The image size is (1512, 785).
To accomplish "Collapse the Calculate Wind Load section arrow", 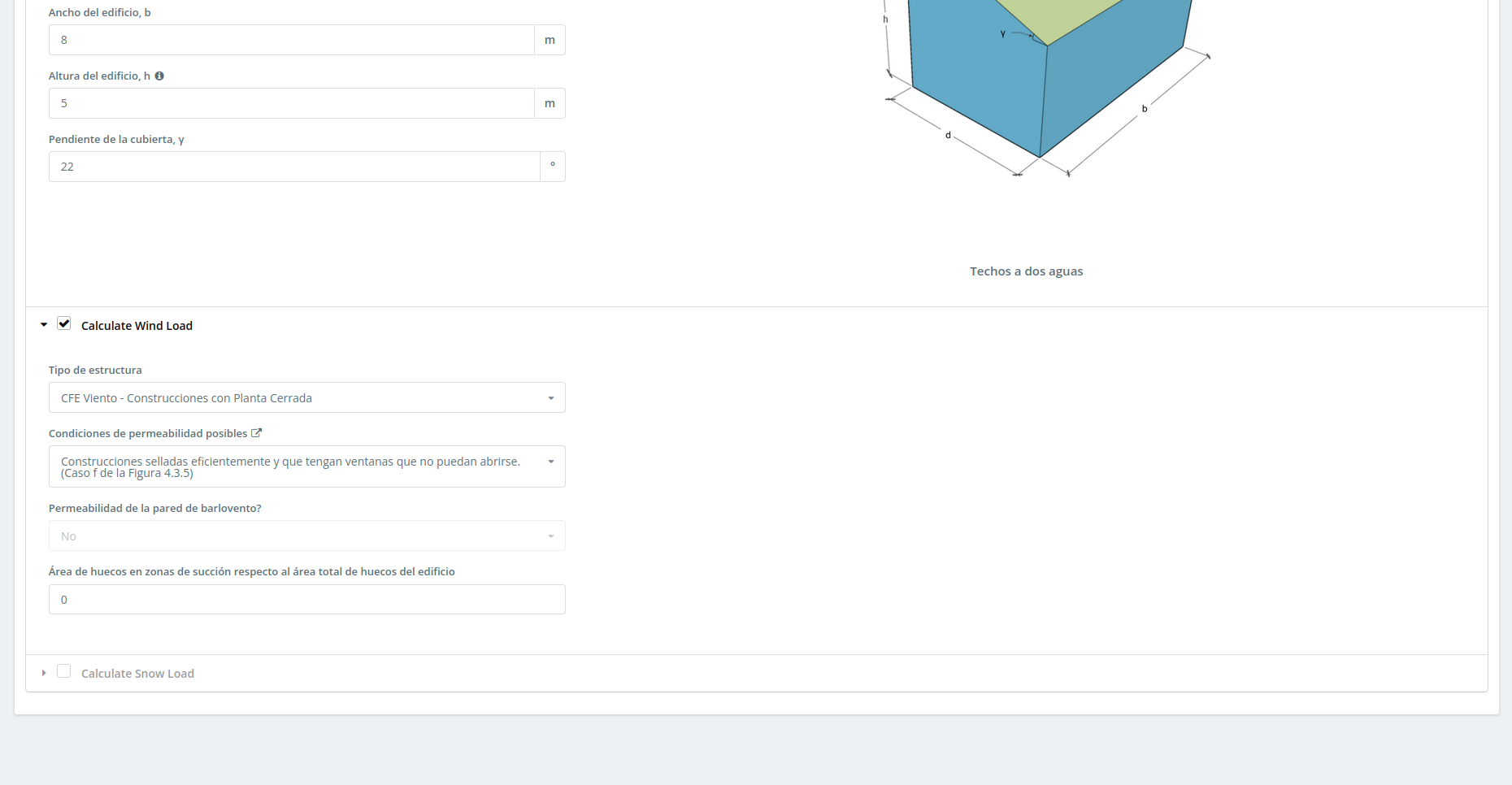I will 44,325.
